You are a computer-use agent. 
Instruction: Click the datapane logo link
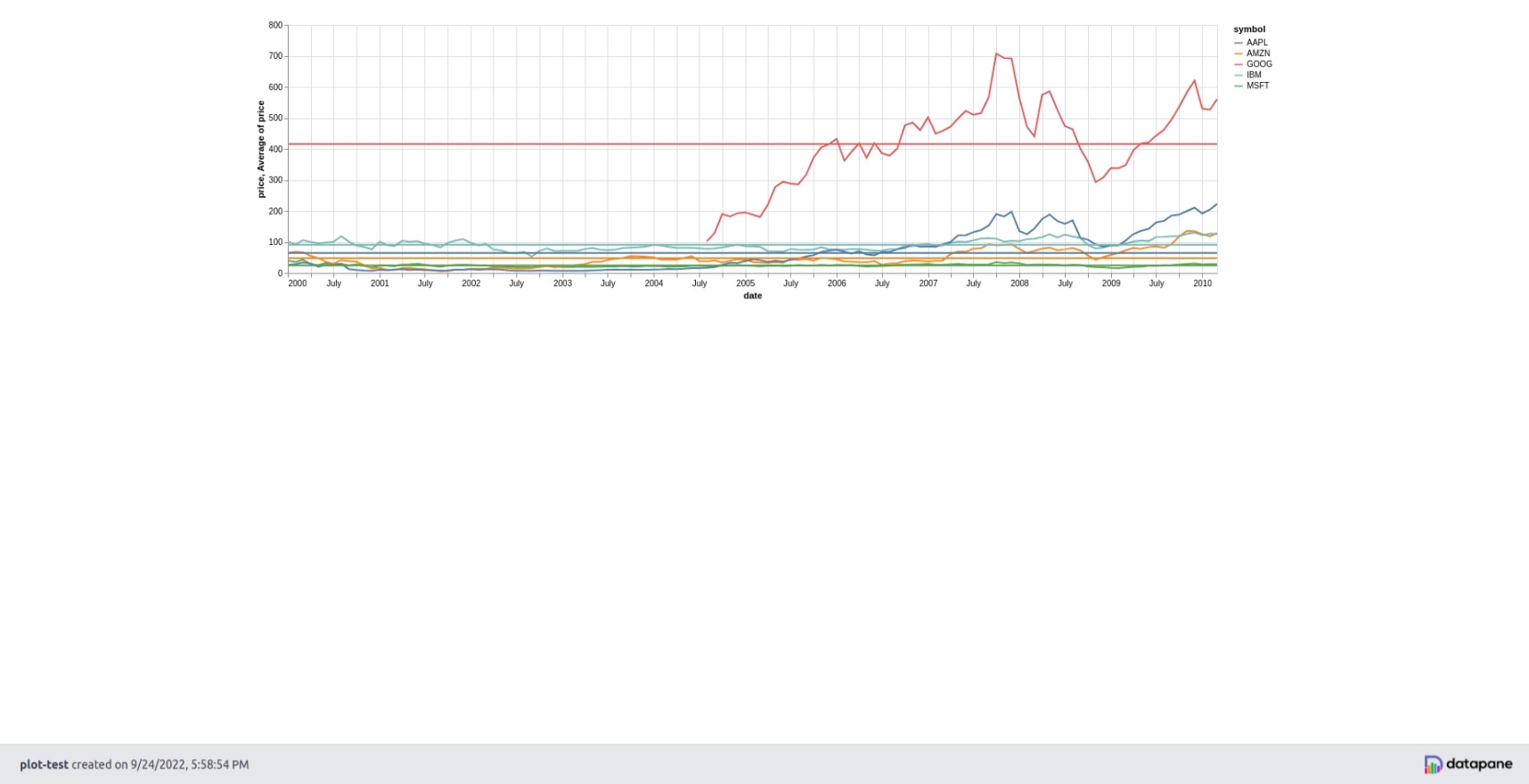point(1468,764)
